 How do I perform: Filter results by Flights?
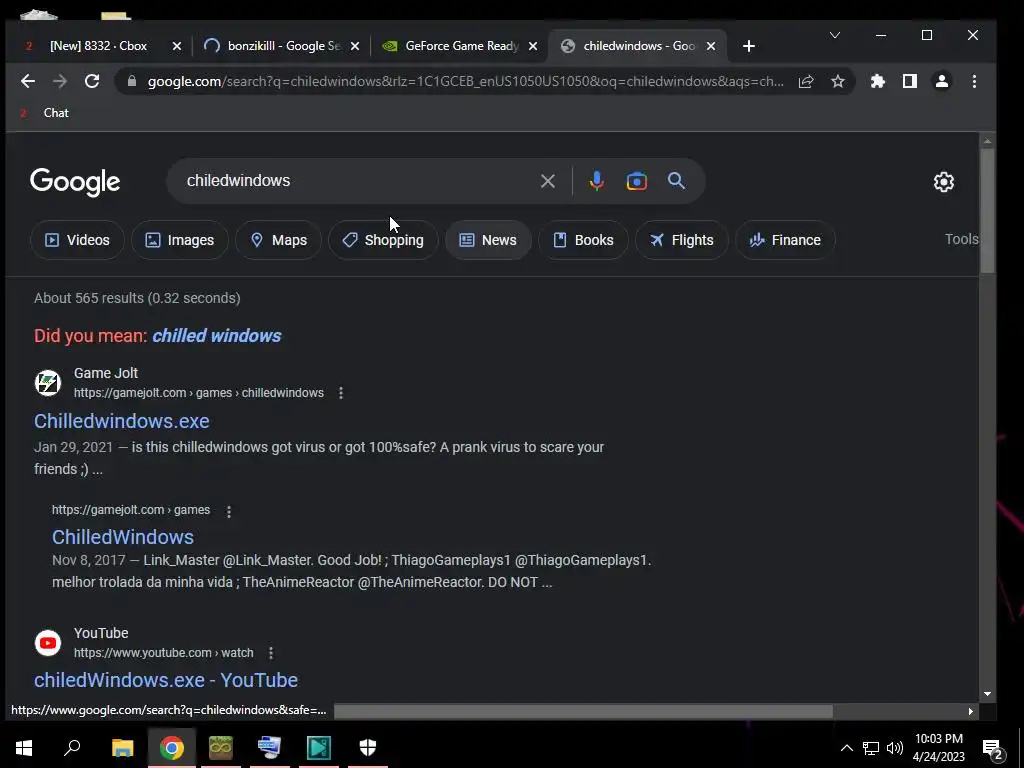(681, 240)
